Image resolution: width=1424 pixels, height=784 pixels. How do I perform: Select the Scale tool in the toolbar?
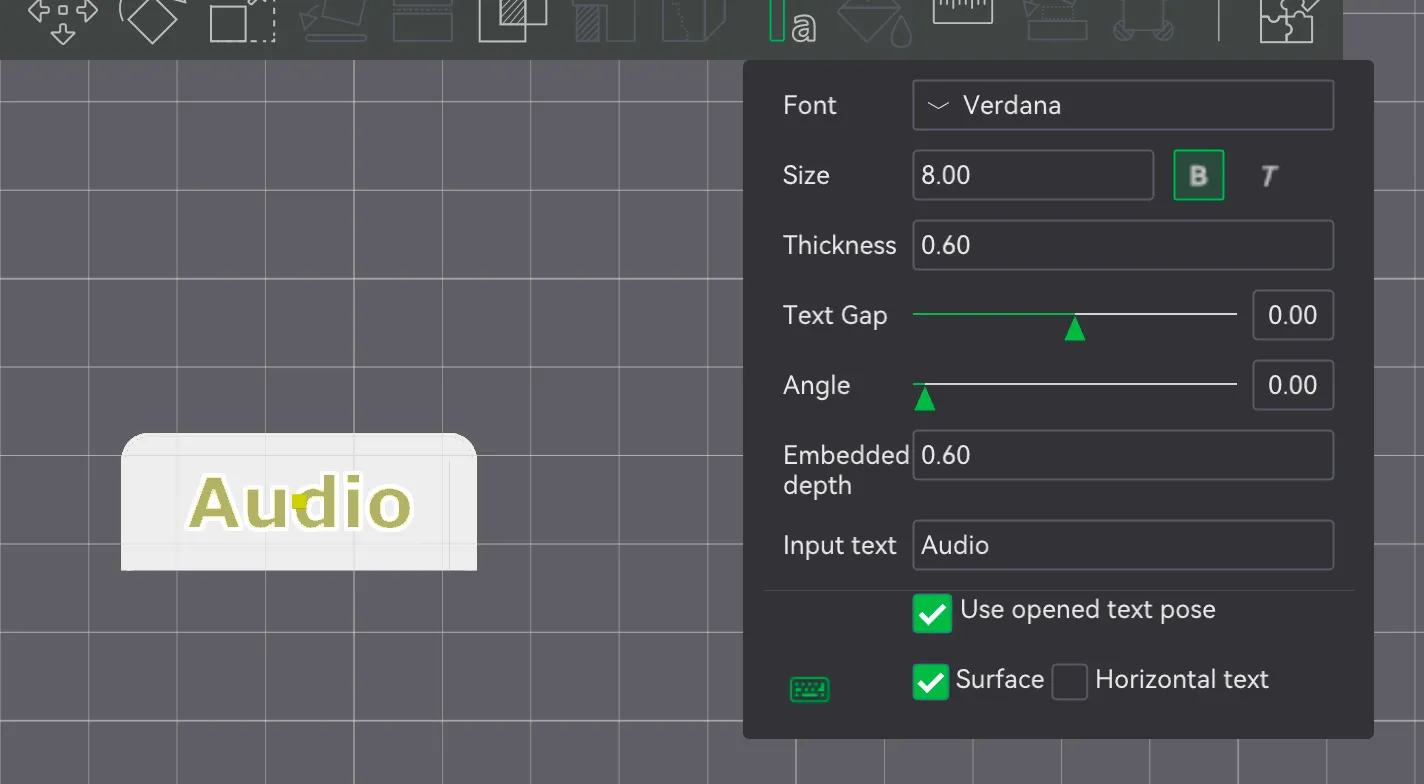[243, 20]
